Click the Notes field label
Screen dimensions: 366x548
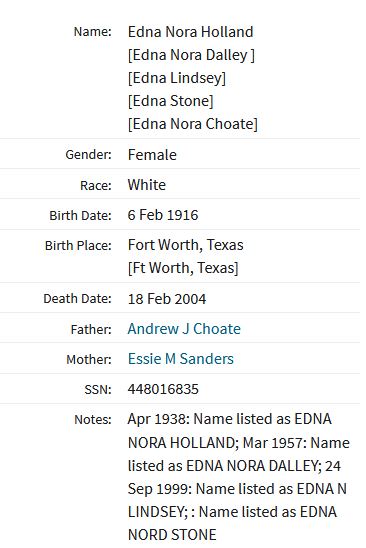pos(93,419)
